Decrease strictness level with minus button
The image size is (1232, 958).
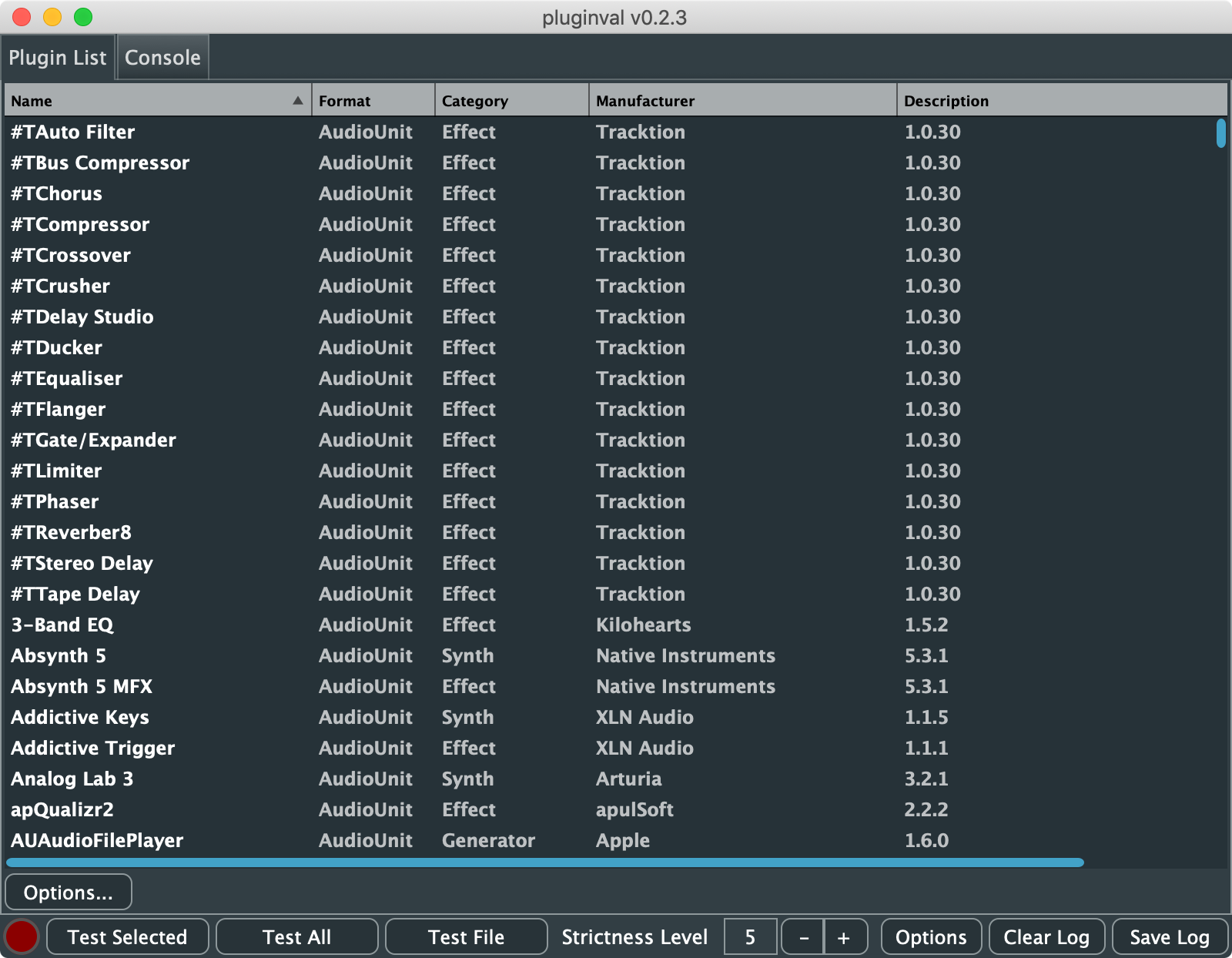point(803,937)
